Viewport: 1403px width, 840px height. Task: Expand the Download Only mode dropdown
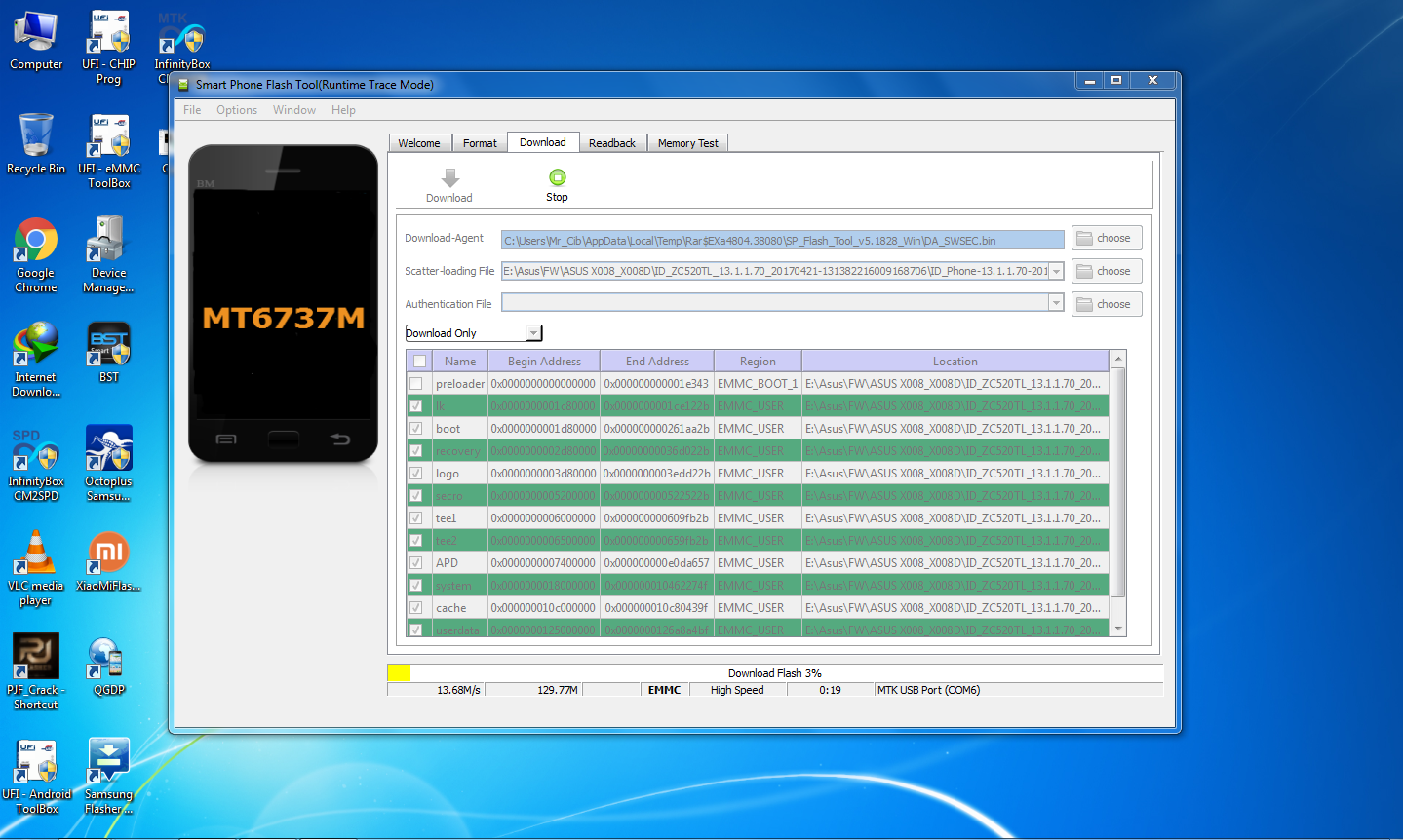click(x=533, y=333)
